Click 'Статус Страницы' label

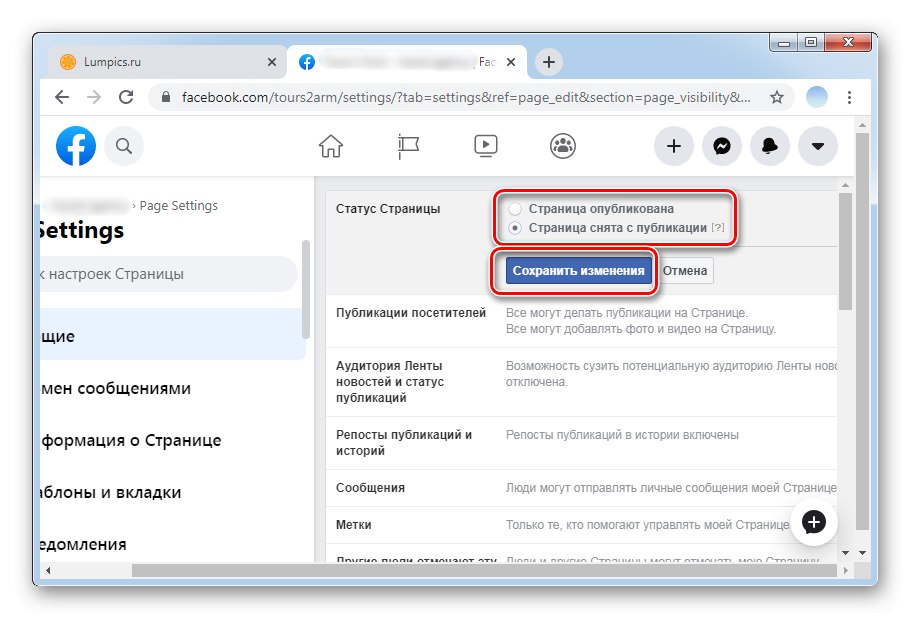point(388,209)
